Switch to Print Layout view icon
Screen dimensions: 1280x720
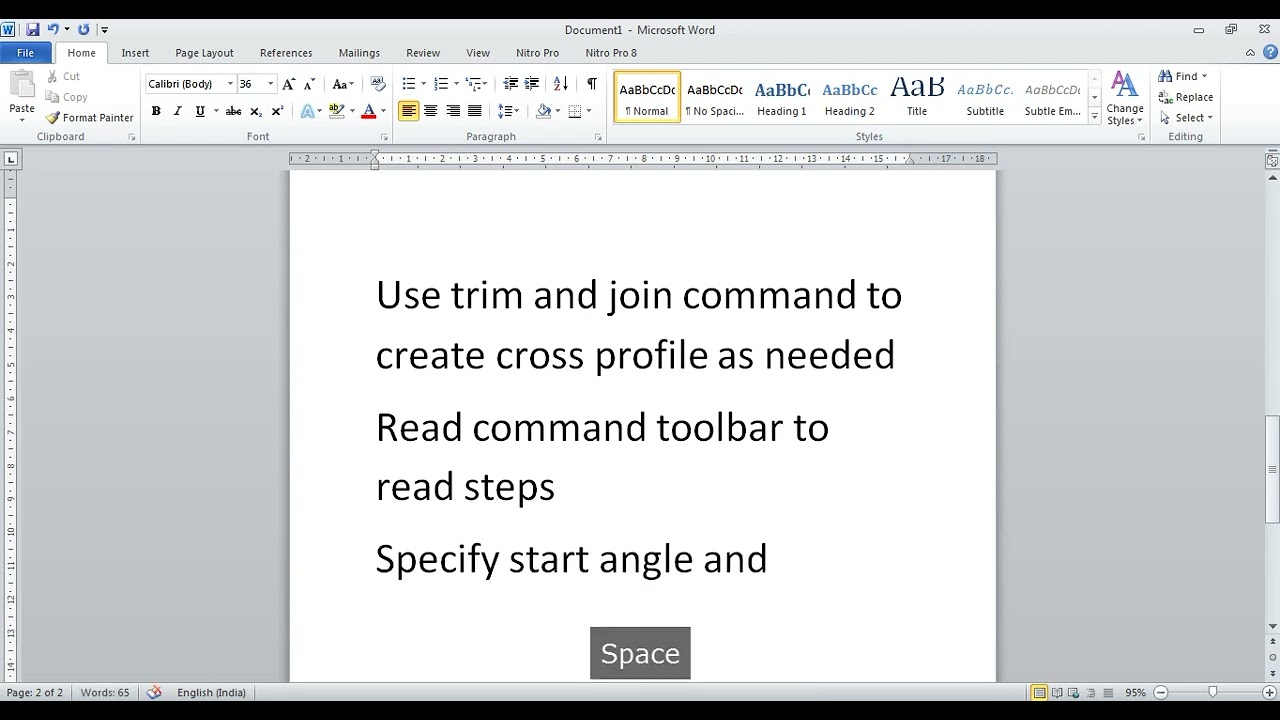(1040, 692)
